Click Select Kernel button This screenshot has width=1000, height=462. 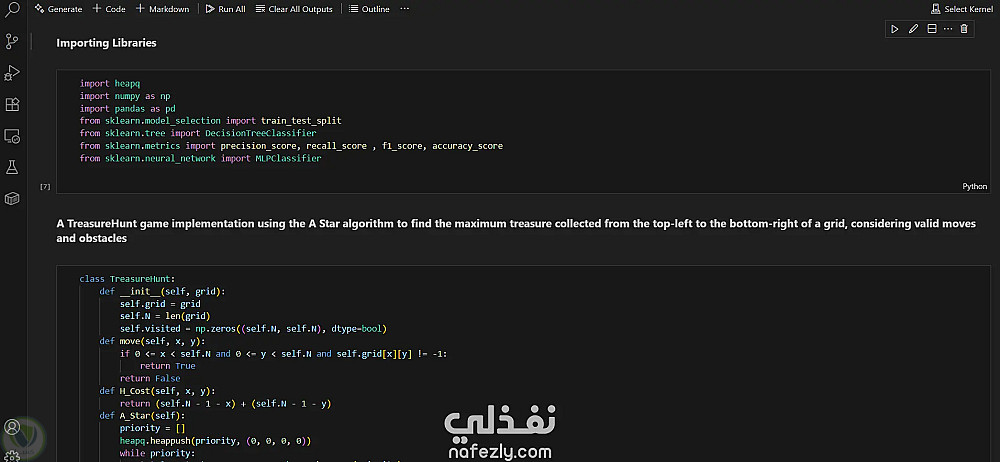tap(962, 9)
